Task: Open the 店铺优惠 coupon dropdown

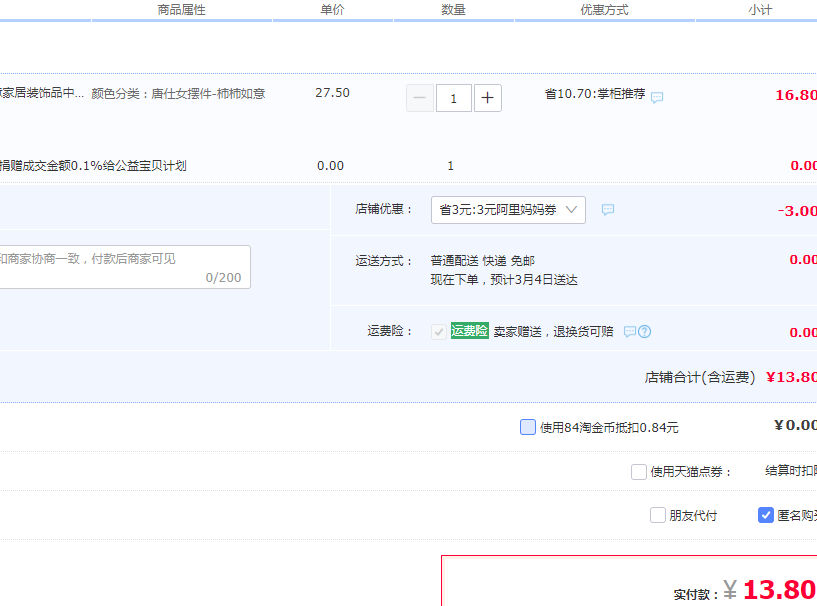Action: click(508, 210)
